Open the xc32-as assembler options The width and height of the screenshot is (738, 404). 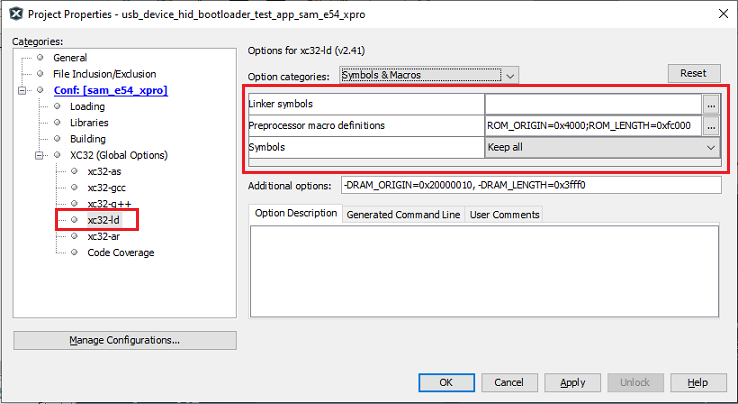click(x=105, y=171)
